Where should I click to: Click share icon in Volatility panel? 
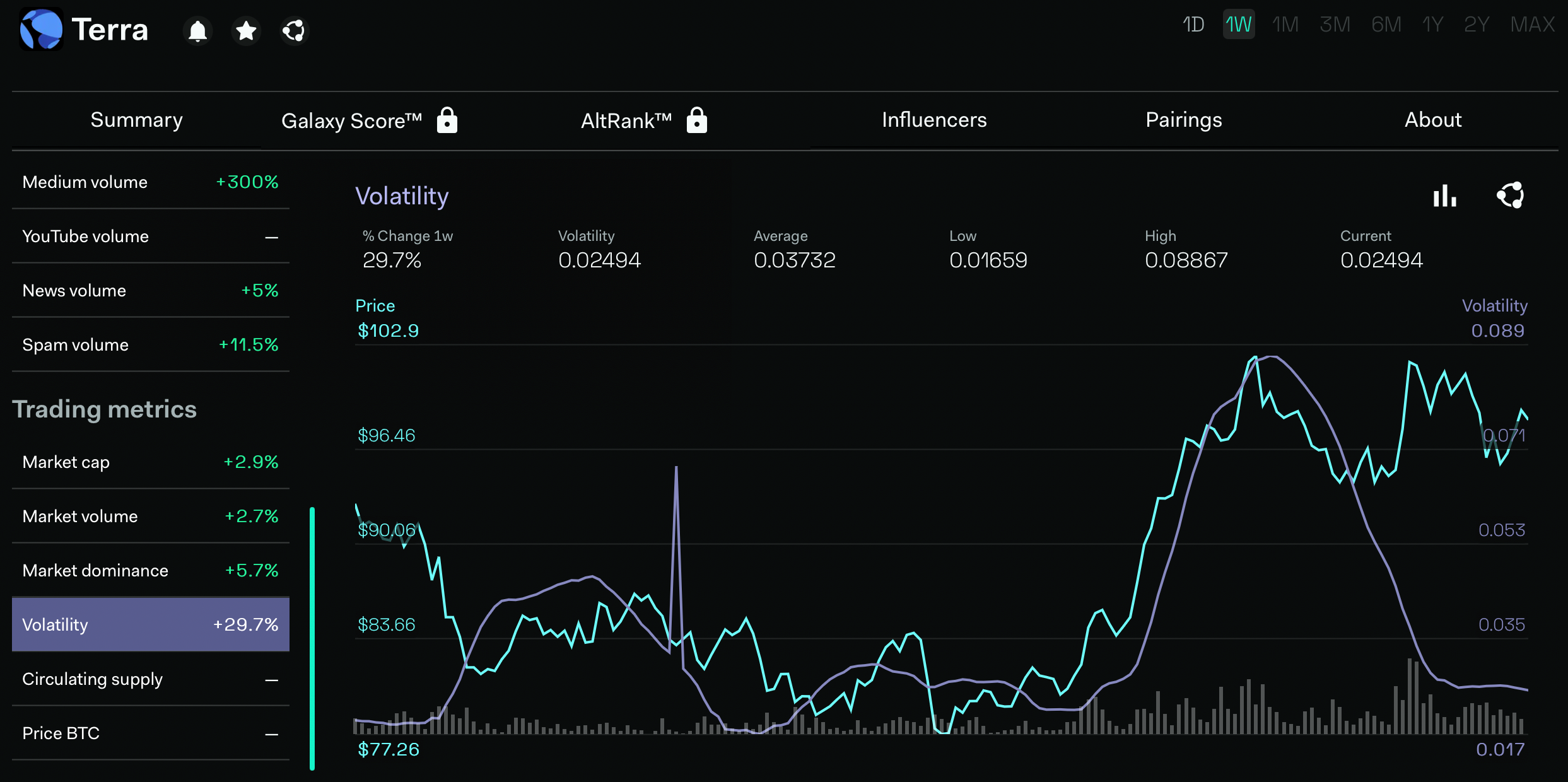point(1510,195)
